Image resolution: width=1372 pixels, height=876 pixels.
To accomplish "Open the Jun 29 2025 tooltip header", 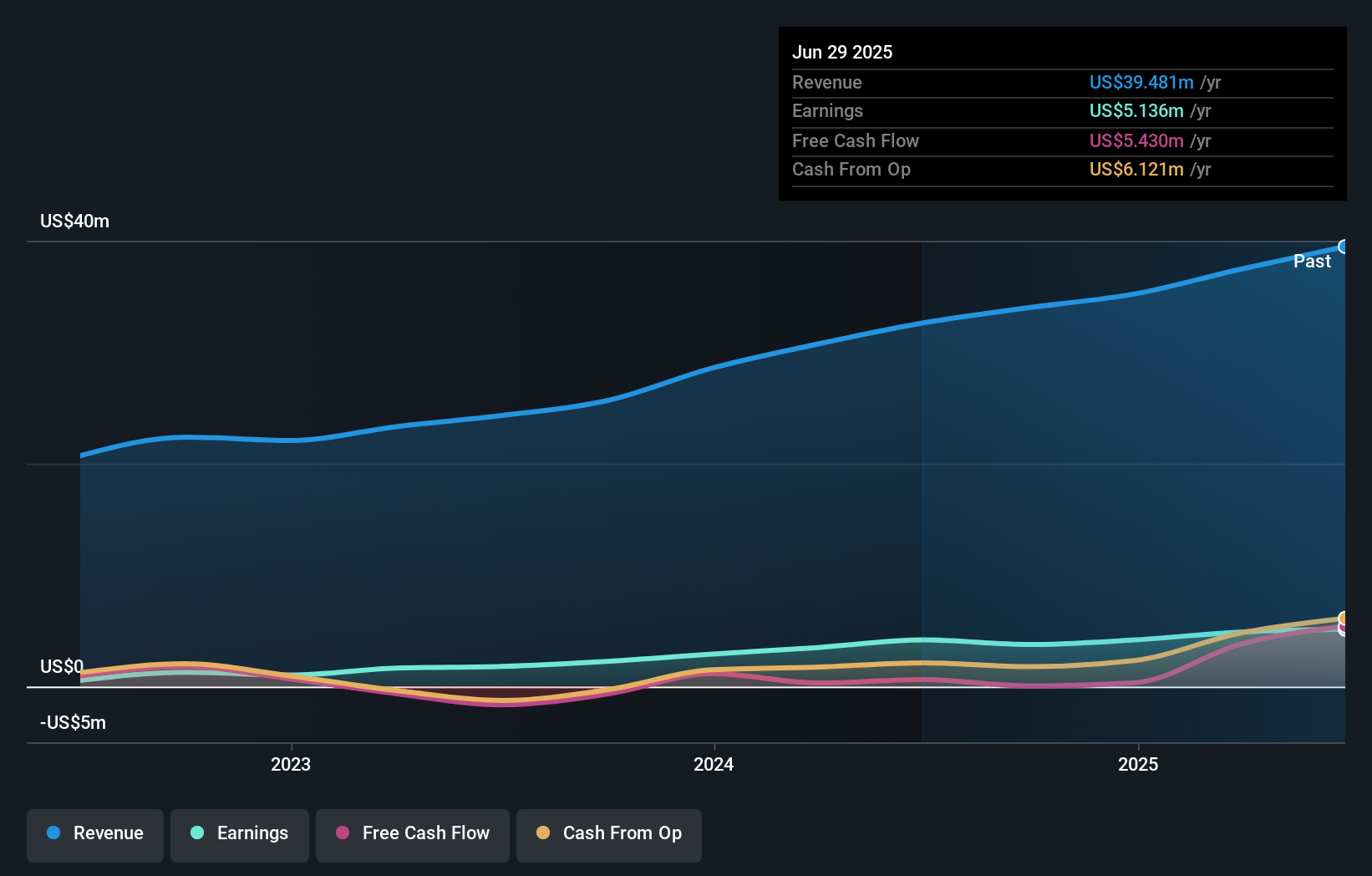I will [842, 51].
